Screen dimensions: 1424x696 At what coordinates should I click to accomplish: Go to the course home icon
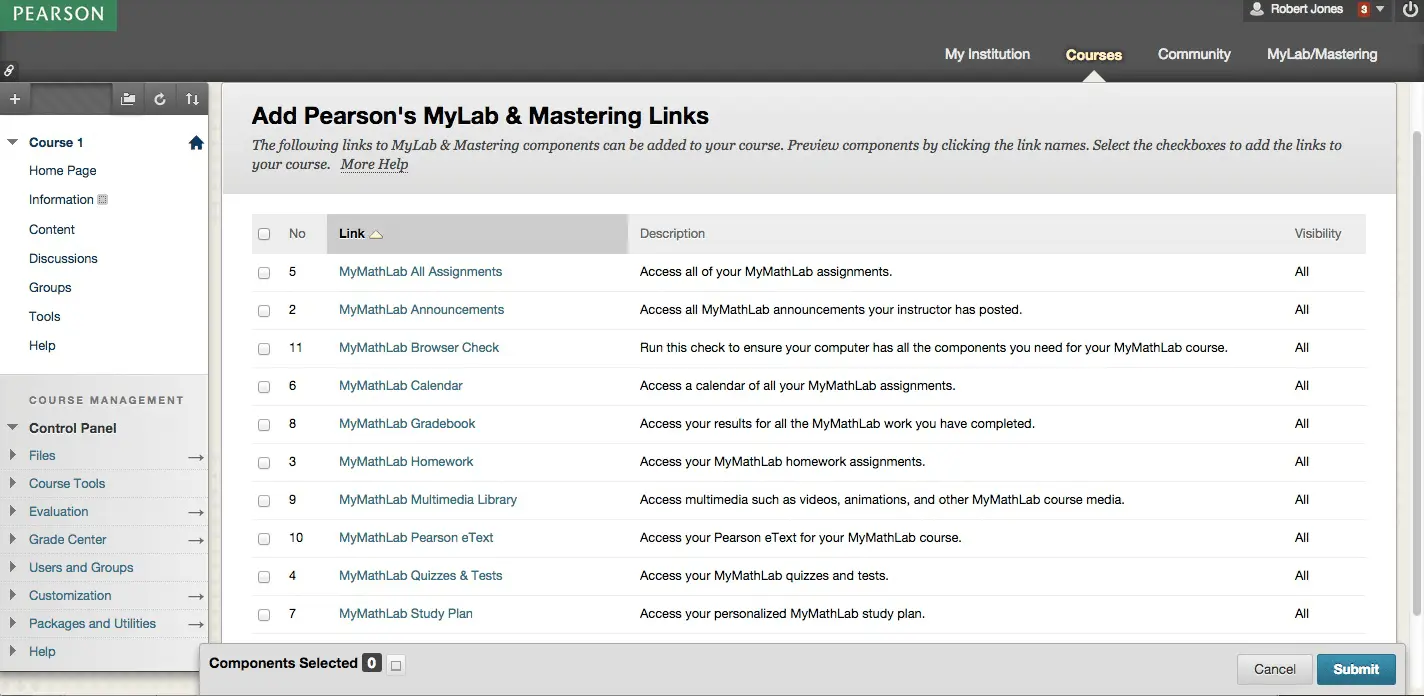[x=196, y=143]
